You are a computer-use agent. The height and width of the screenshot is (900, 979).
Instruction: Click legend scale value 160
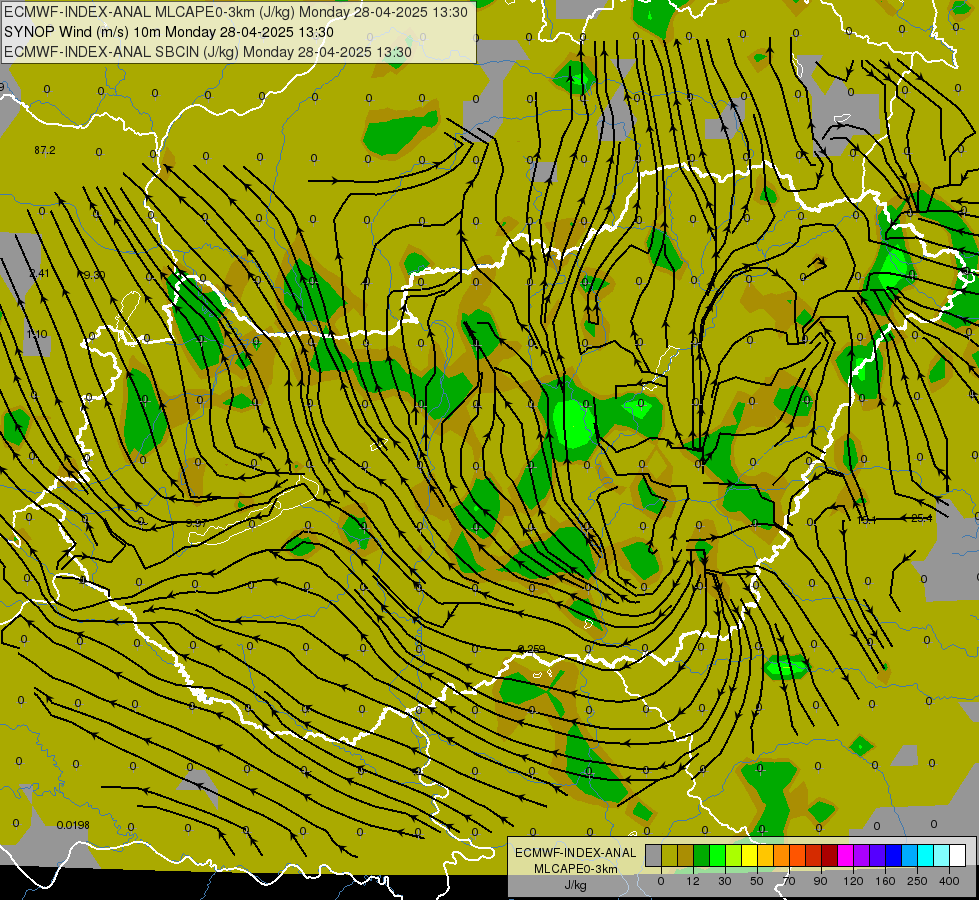coord(885,881)
